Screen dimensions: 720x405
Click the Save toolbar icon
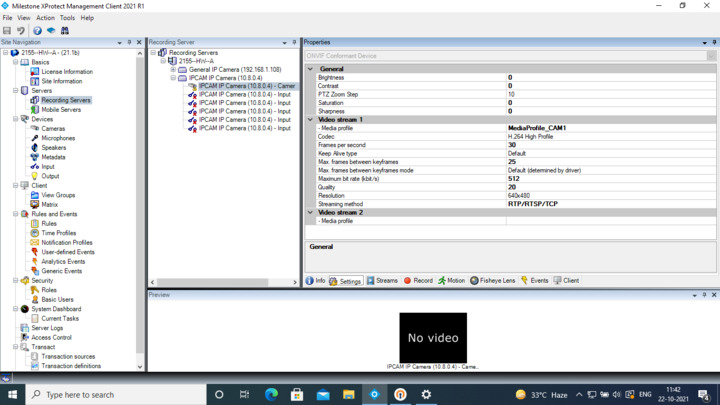(x=7, y=30)
